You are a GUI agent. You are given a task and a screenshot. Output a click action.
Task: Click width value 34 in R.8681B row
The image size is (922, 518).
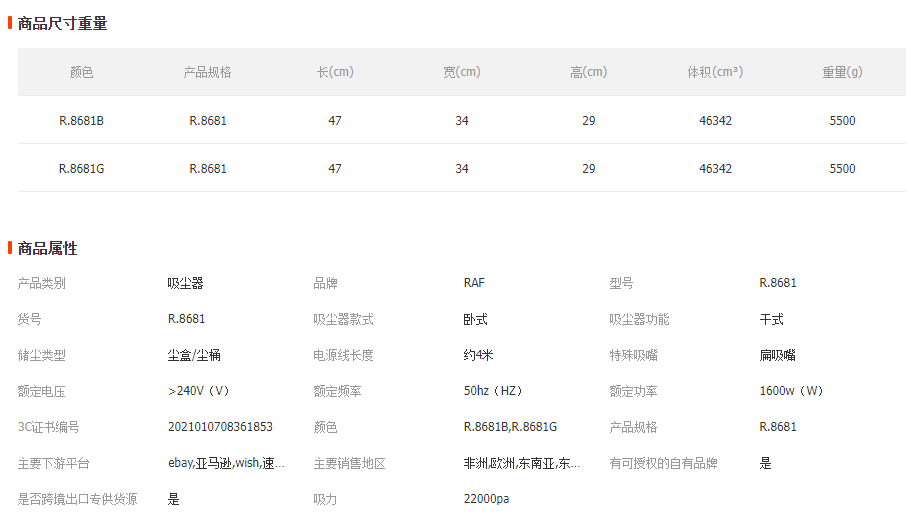click(462, 121)
